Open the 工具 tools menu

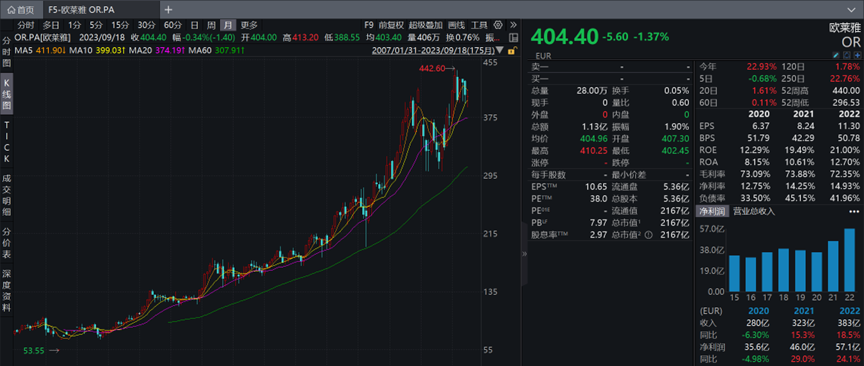point(479,25)
